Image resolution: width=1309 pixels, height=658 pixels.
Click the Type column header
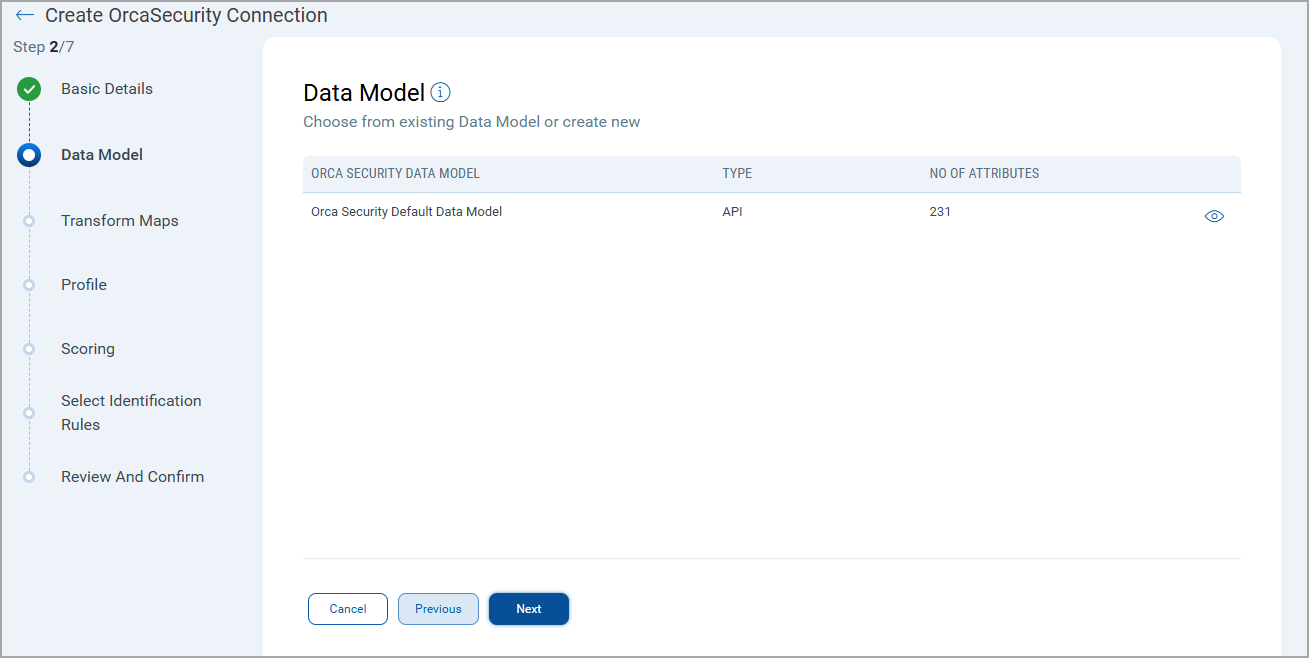[x=737, y=174]
